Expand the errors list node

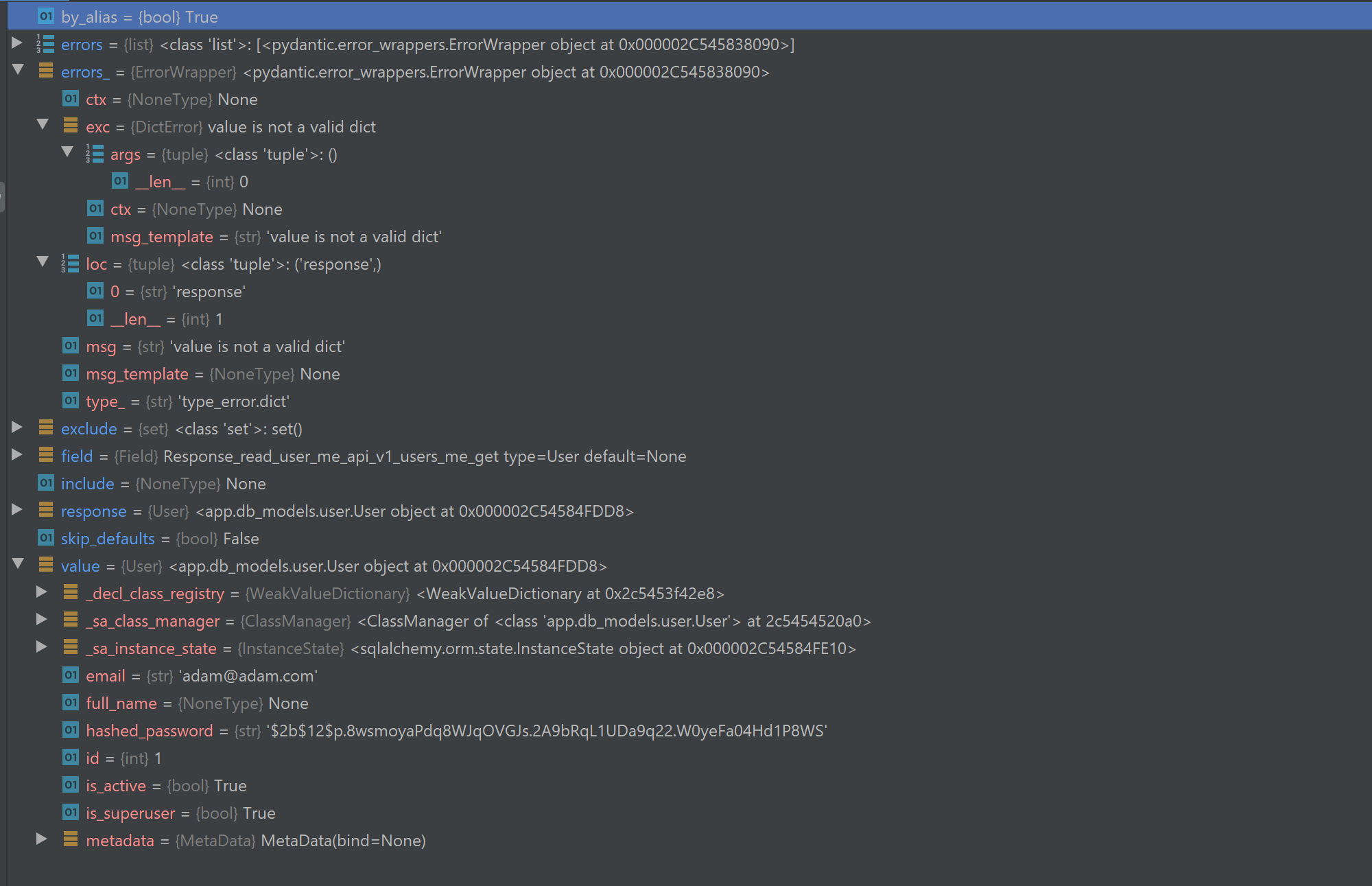17,43
